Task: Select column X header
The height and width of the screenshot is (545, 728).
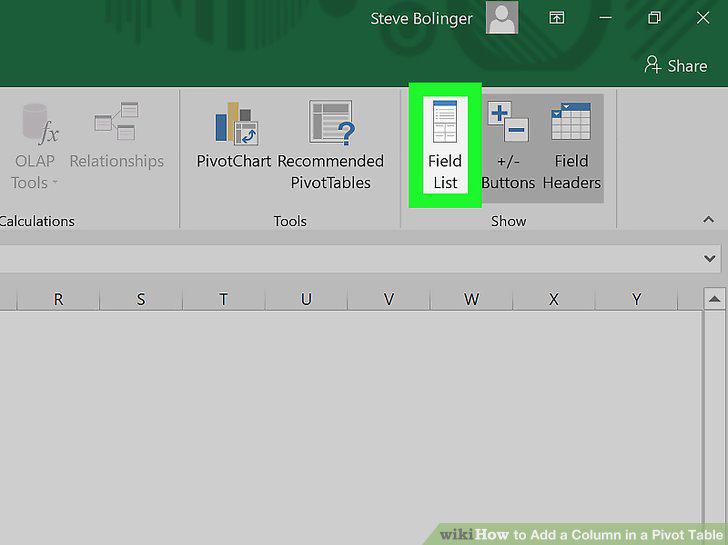Action: [x=553, y=299]
